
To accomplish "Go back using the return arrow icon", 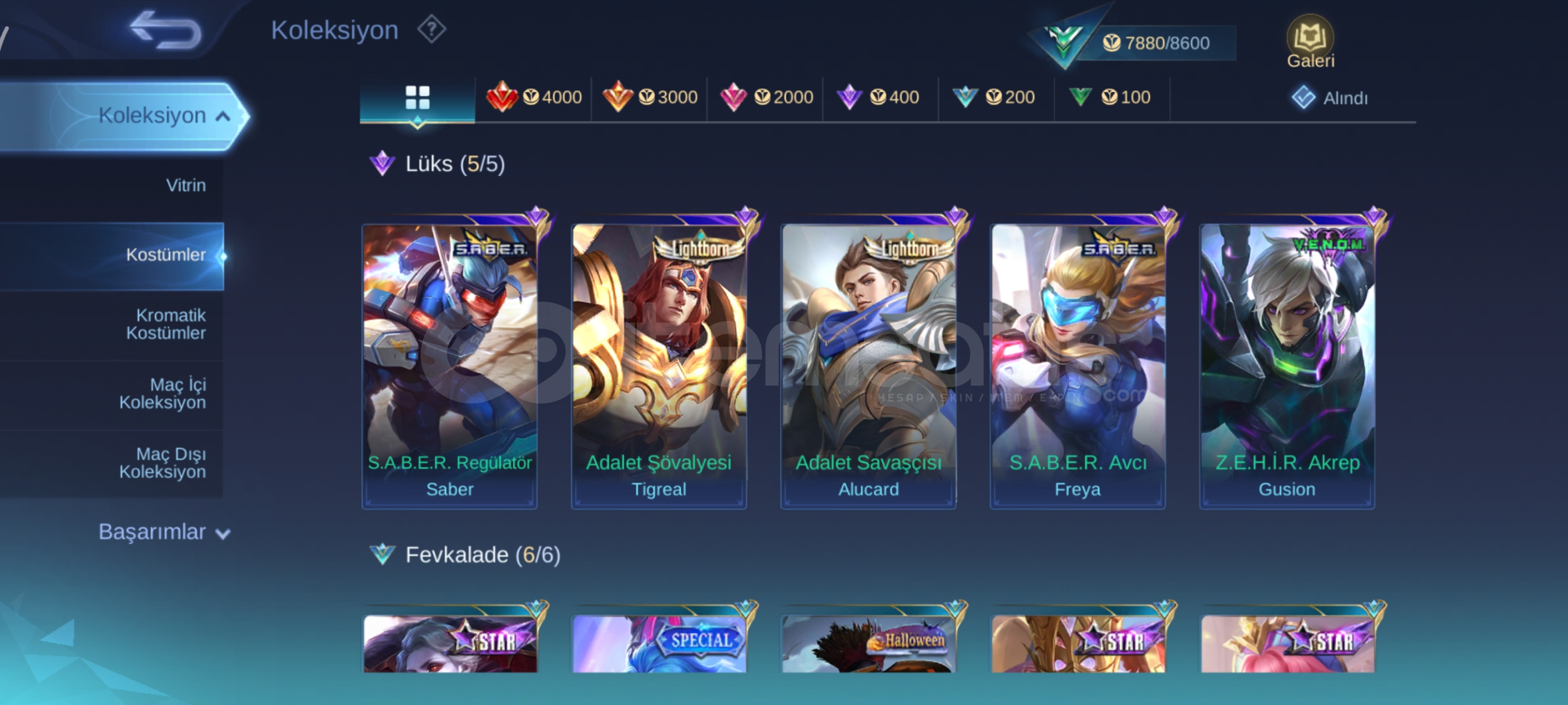I will tap(166, 30).
